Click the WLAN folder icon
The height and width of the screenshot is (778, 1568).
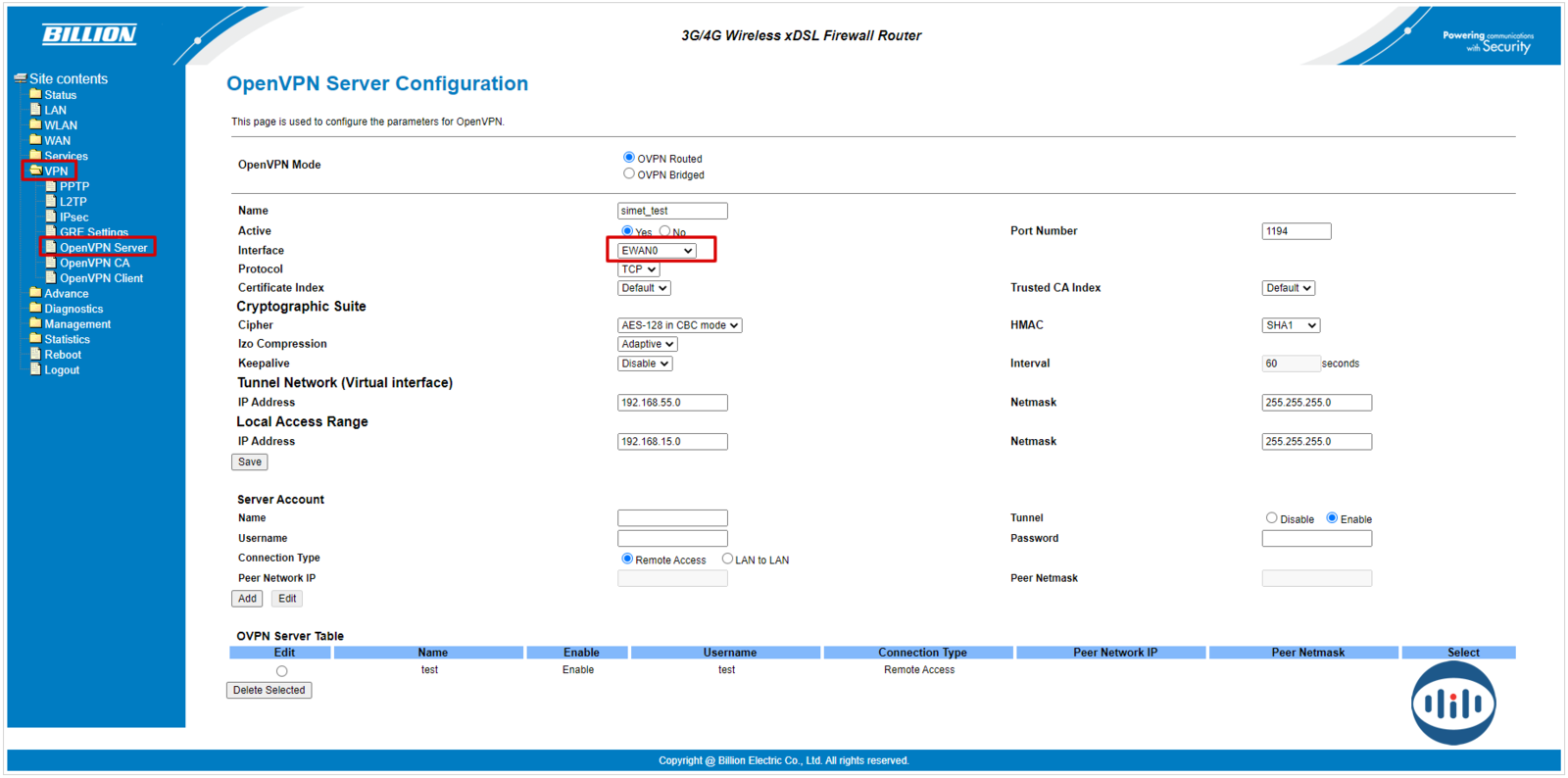pyautogui.click(x=35, y=125)
